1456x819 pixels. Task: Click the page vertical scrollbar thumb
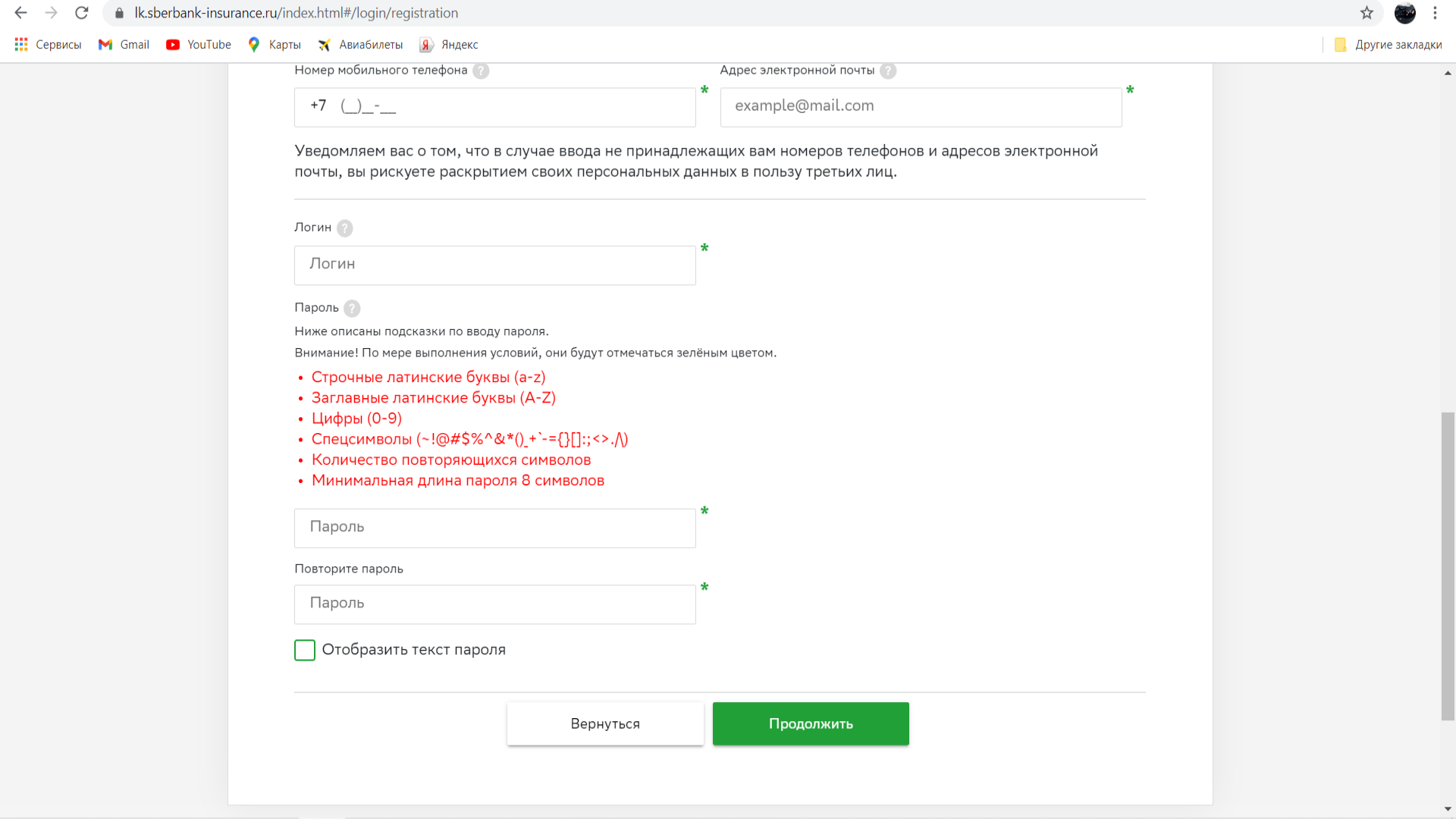[x=1448, y=566]
